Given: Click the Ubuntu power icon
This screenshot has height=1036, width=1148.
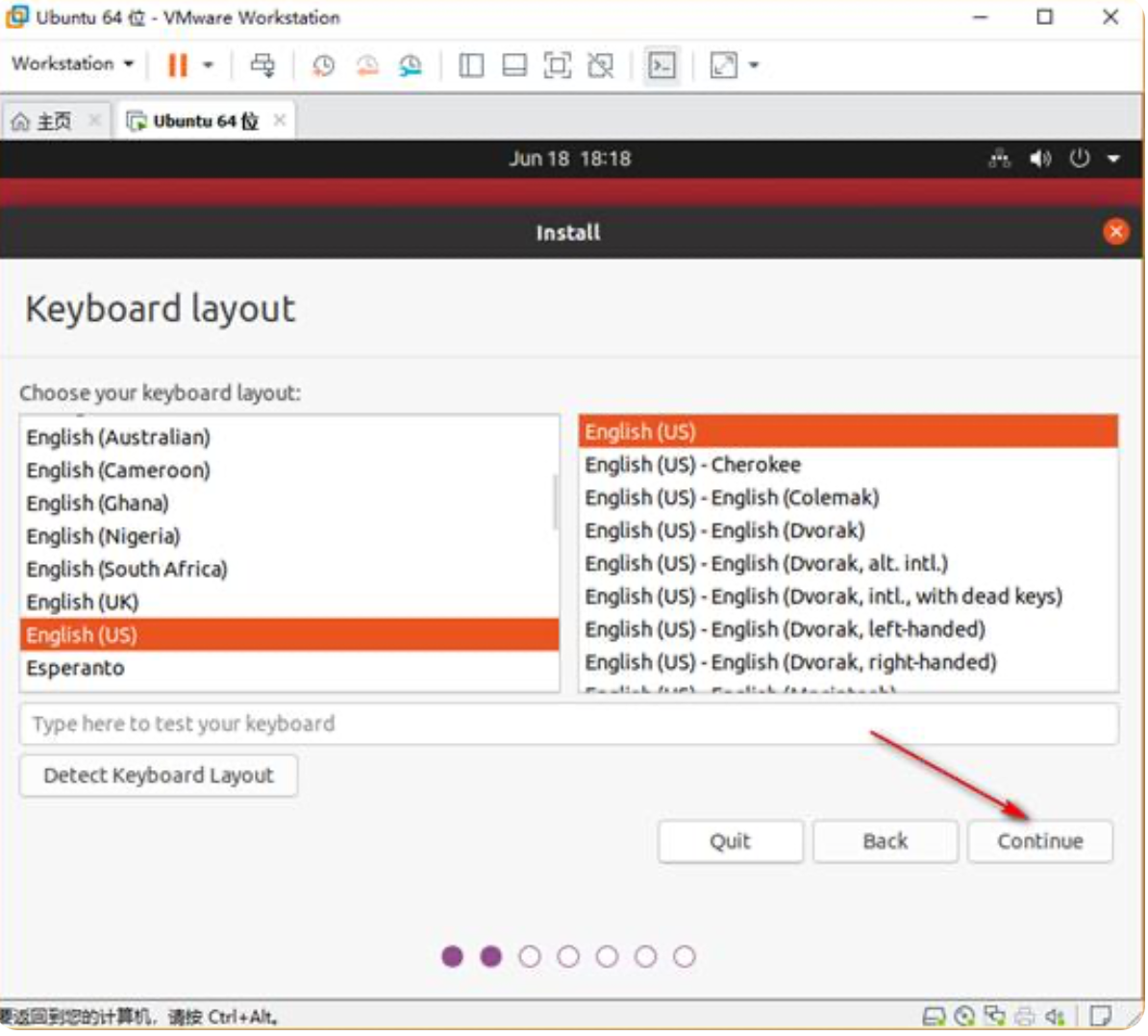Looking at the screenshot, I should pyautogui.click(x=1080, y=159).
